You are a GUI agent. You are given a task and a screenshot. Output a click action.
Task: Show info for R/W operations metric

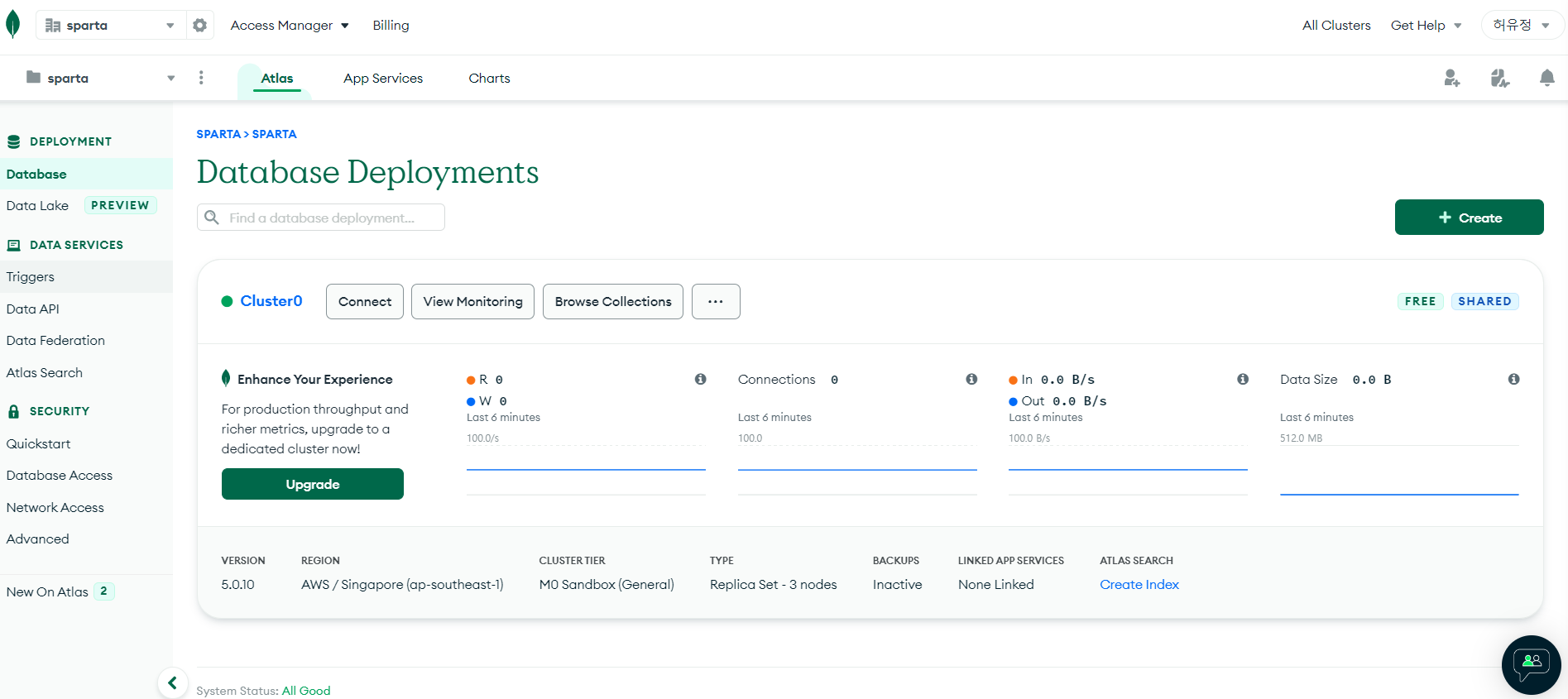coord(700,379)
